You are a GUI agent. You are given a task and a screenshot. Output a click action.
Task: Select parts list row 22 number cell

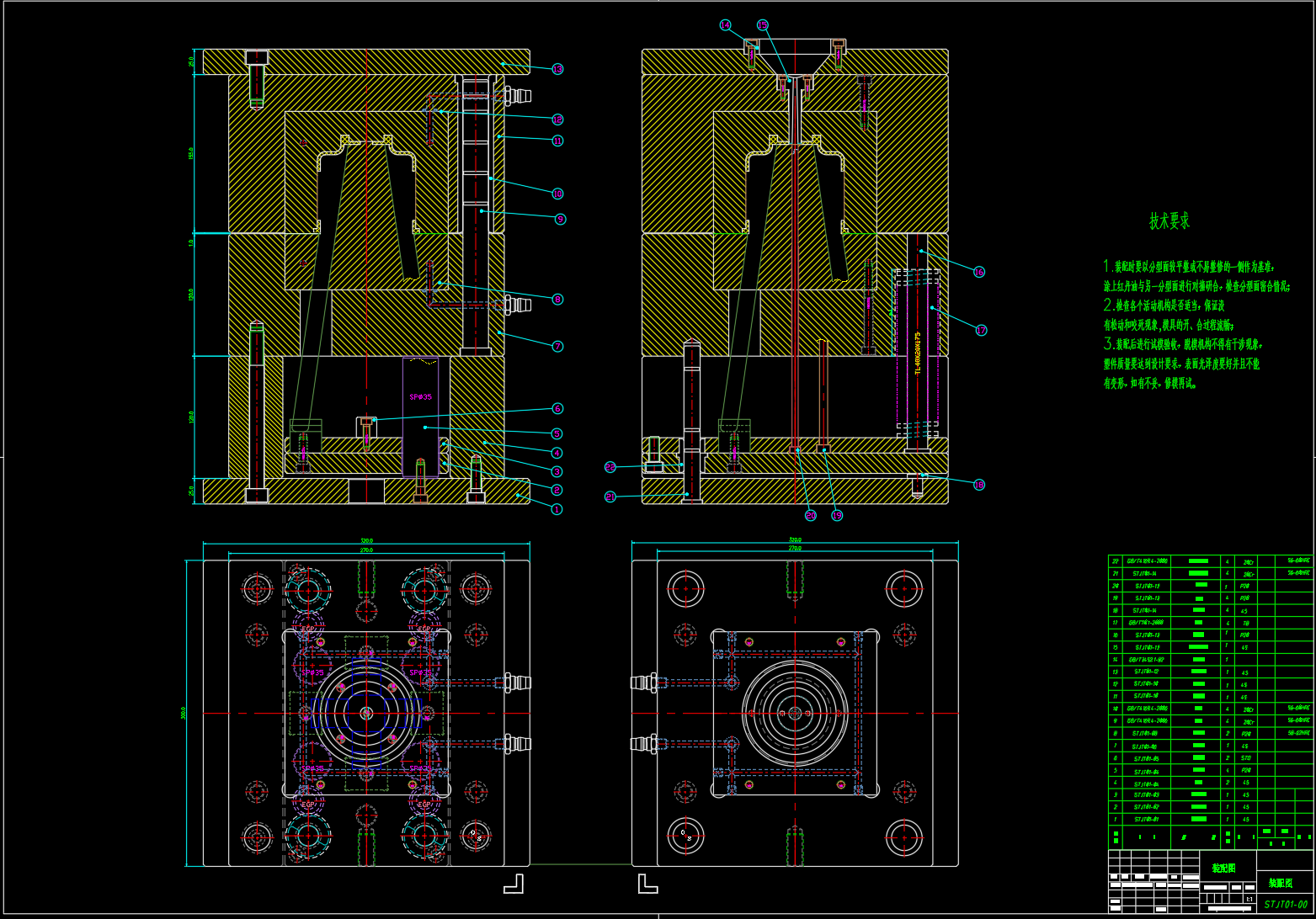(x=1116, y=560)
